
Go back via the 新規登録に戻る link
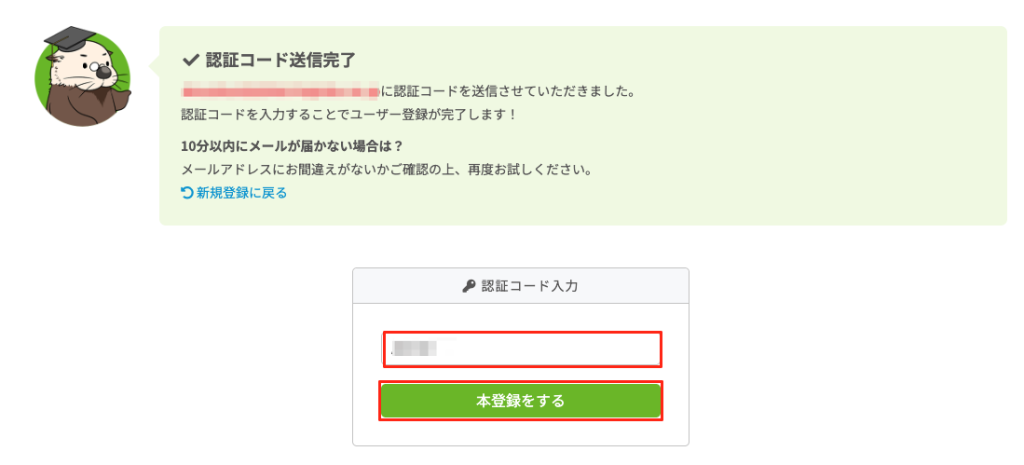click(241, 193)
